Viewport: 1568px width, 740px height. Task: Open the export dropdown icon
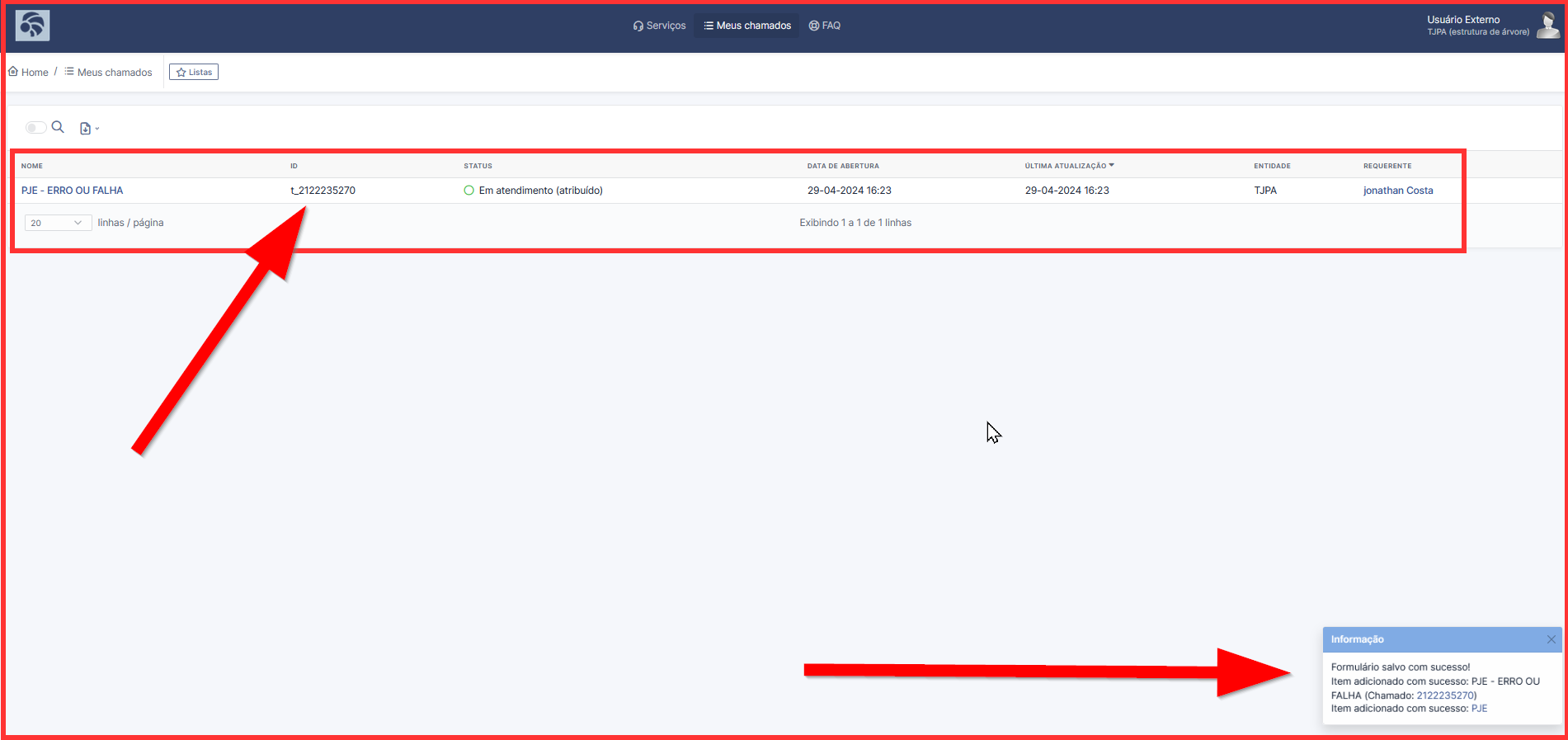click(x=89, y=129)
